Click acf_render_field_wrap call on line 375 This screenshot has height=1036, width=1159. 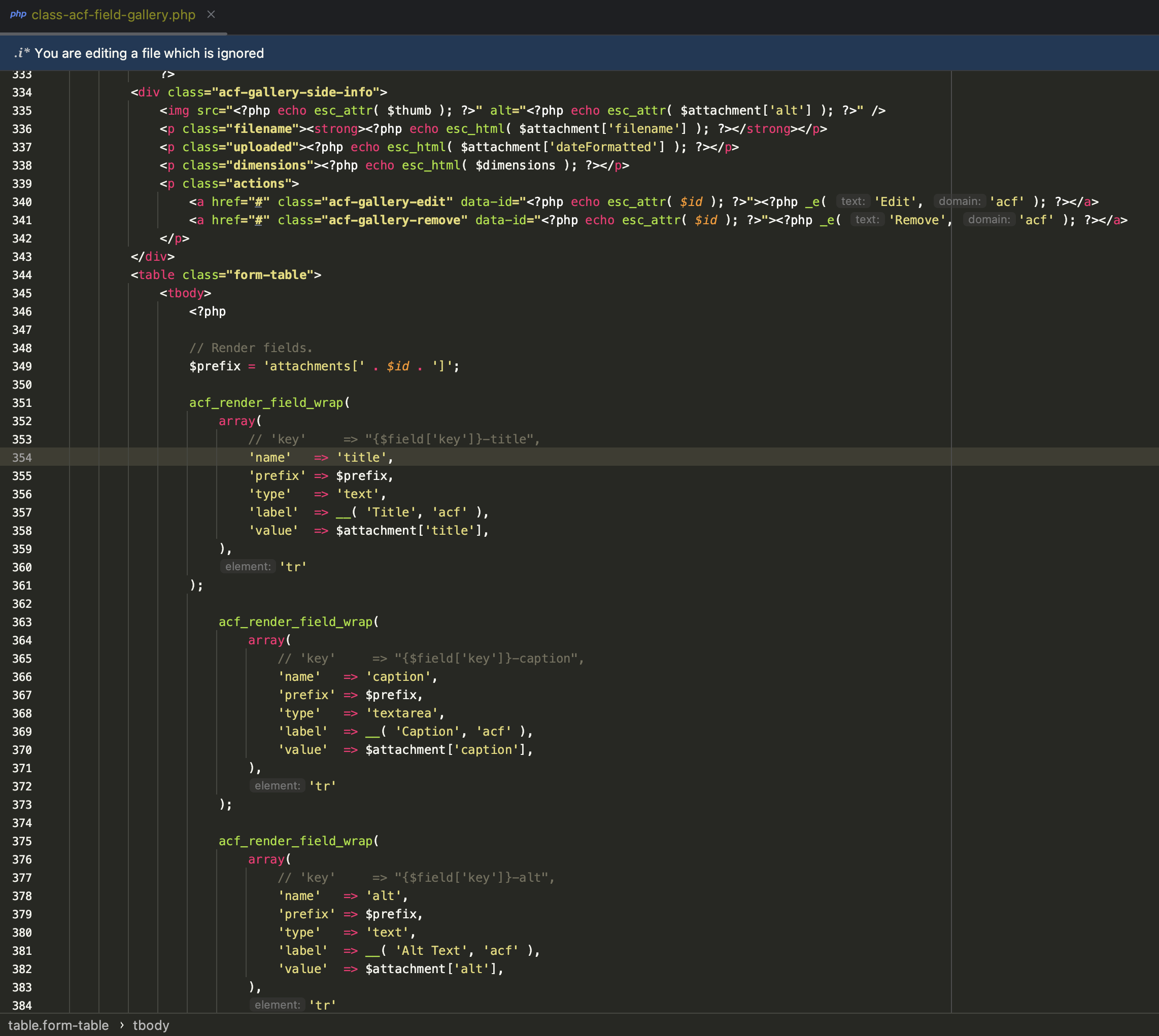pos(296,841)
